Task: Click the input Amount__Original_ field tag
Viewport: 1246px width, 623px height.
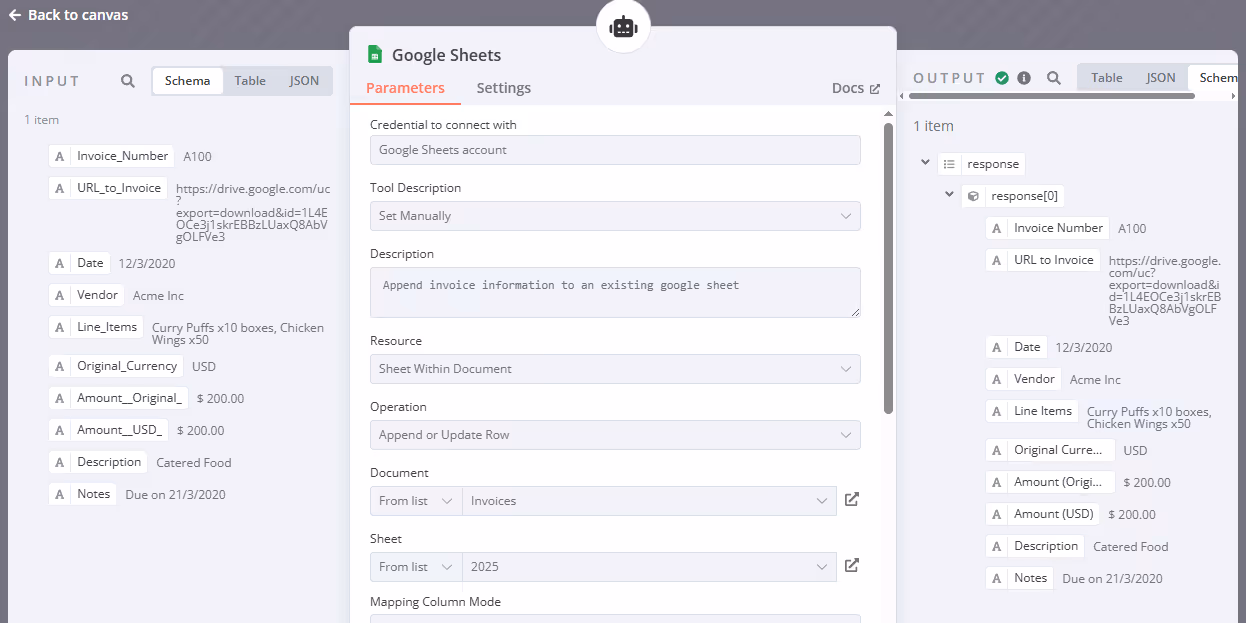Action: [118, 398]
